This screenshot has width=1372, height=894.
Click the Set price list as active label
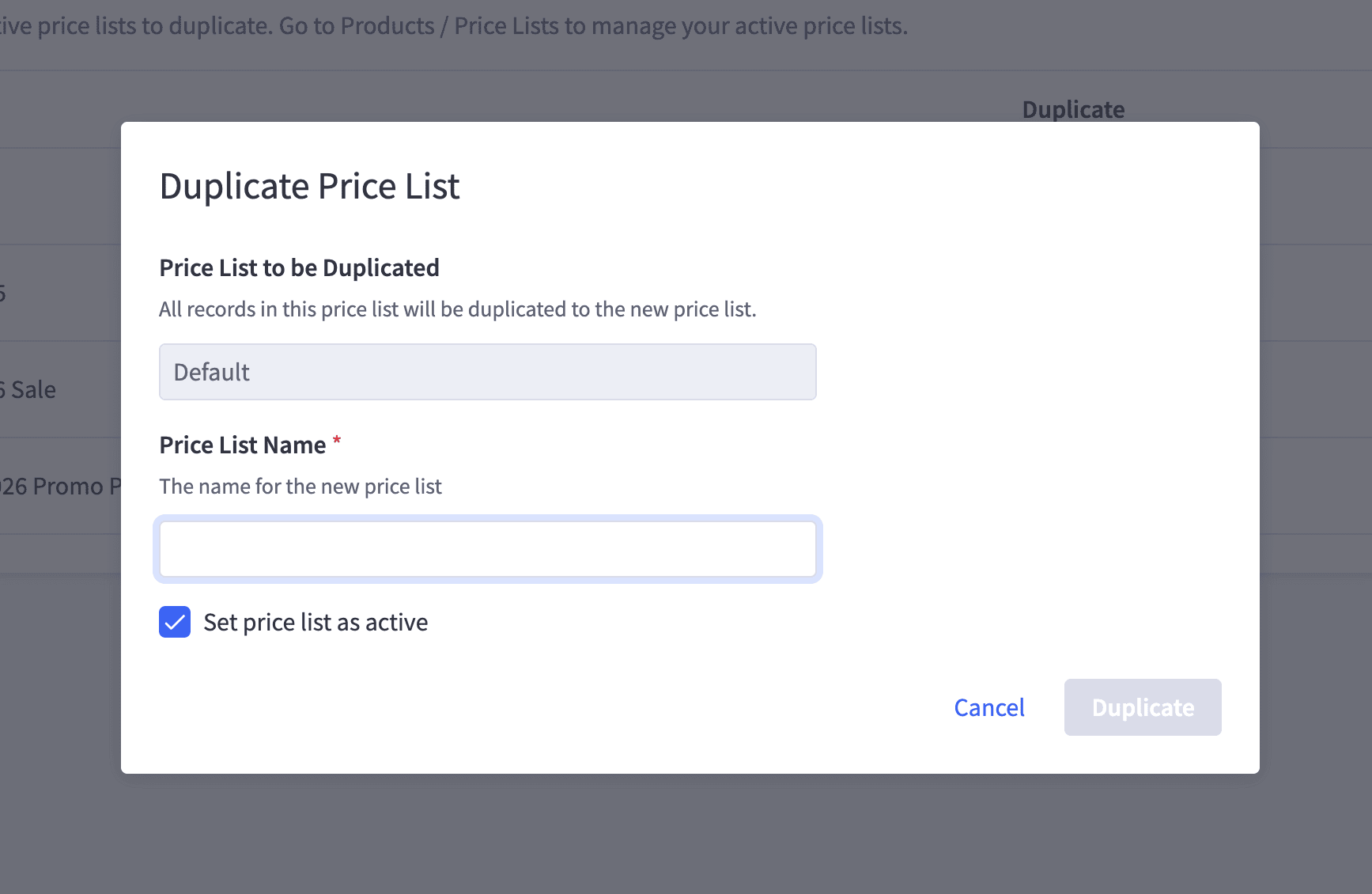point(316,623)
